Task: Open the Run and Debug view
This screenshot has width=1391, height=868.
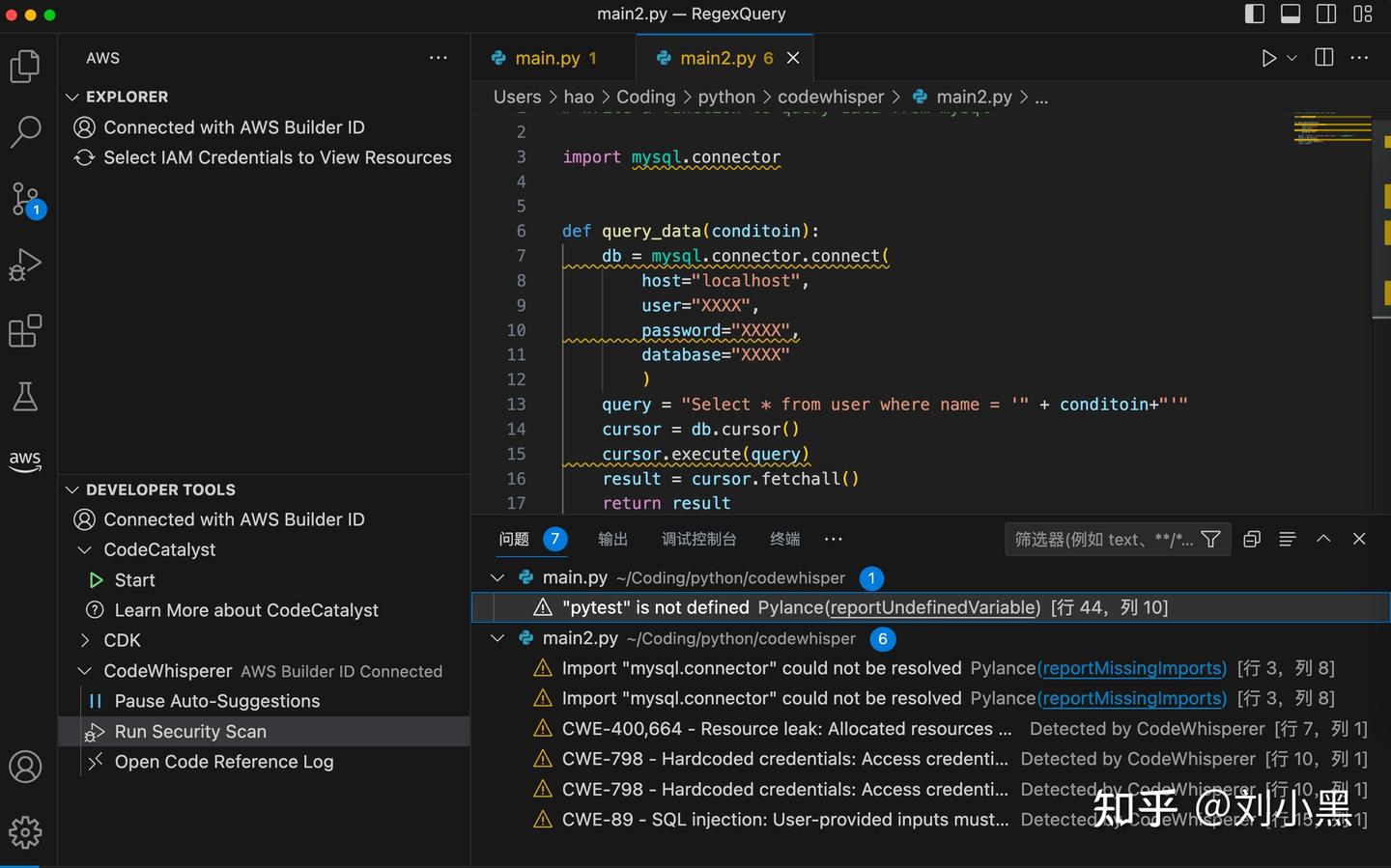Action: coord(25,264)
